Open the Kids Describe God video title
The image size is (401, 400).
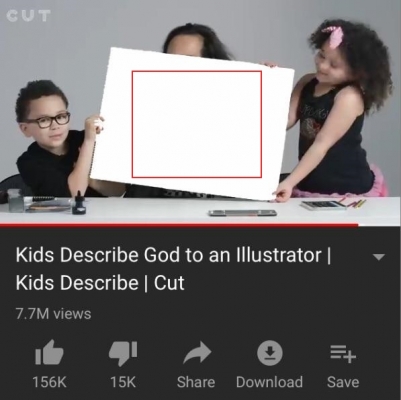(x=173, y=269)
